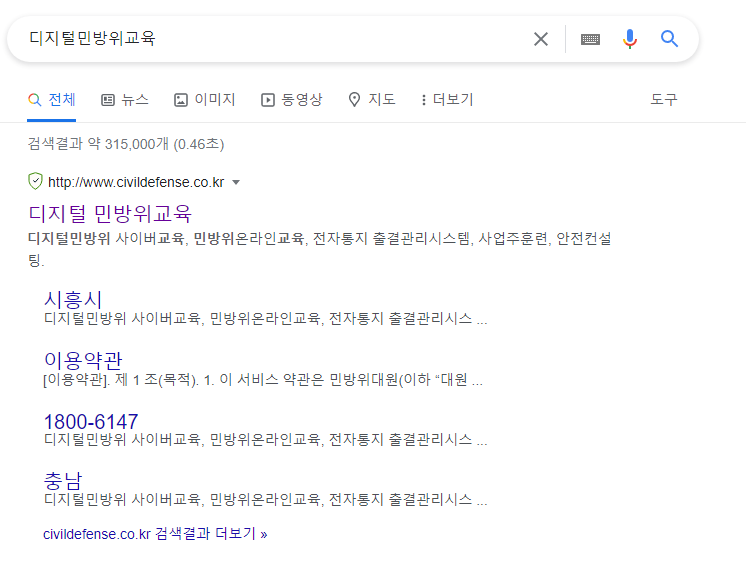Screen dimensions: 746x568
Task: Click the play icon in the 동영상 tab
Action: coord(268,100)
